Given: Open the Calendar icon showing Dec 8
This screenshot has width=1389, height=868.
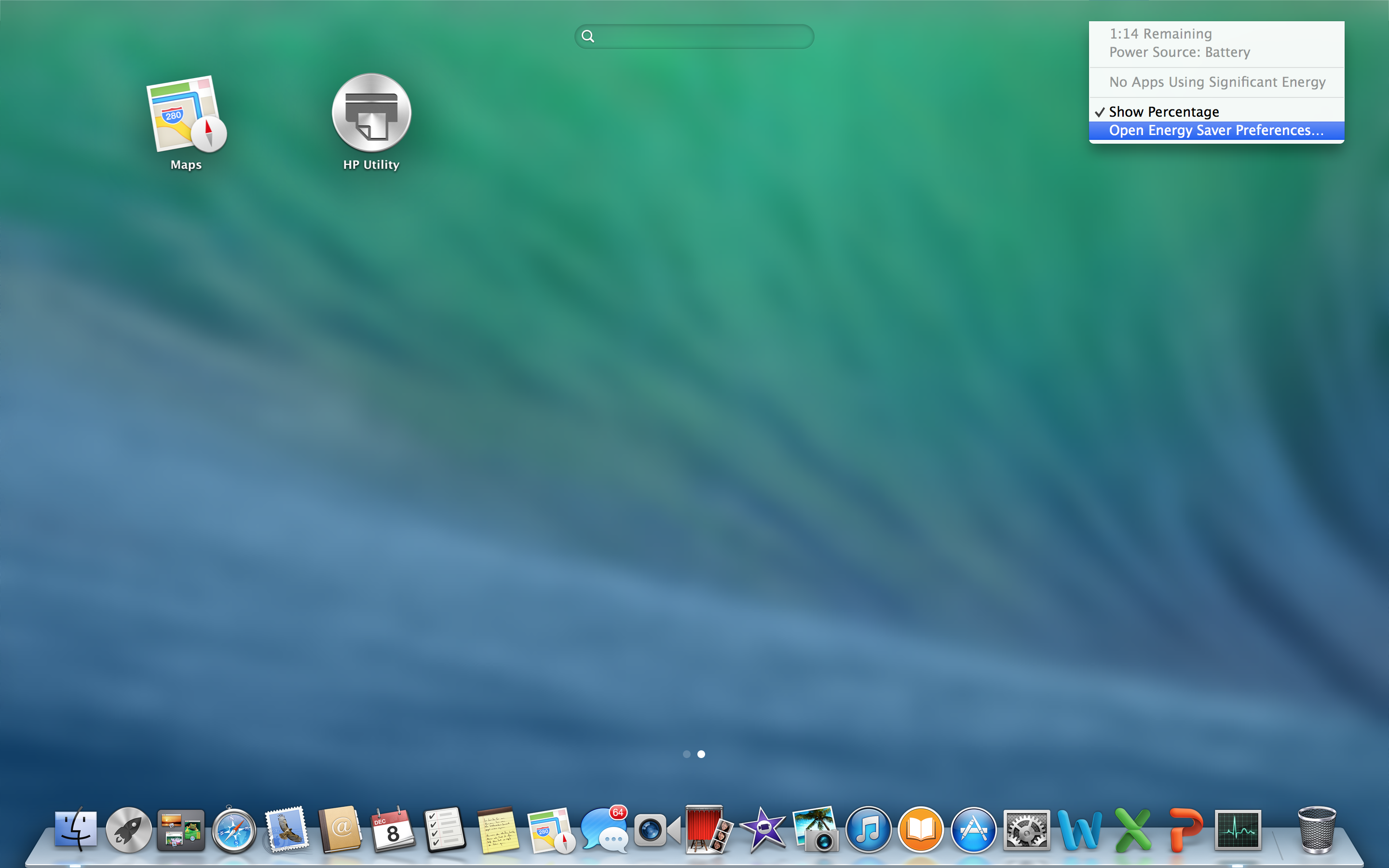Looking at the screenshot, I should point(392,830).
